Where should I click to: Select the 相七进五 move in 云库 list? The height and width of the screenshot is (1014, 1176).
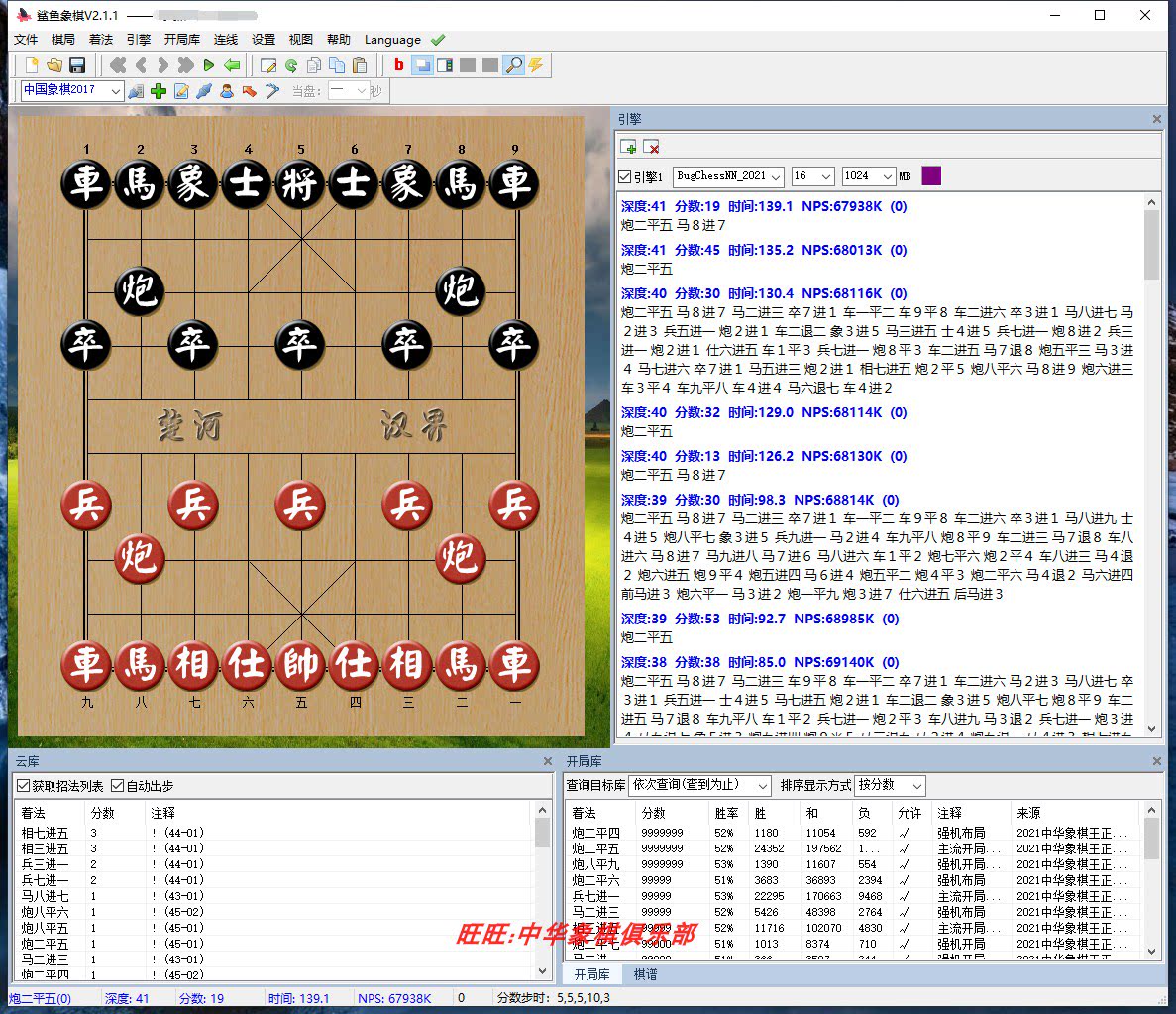click(x=46, y=833)
